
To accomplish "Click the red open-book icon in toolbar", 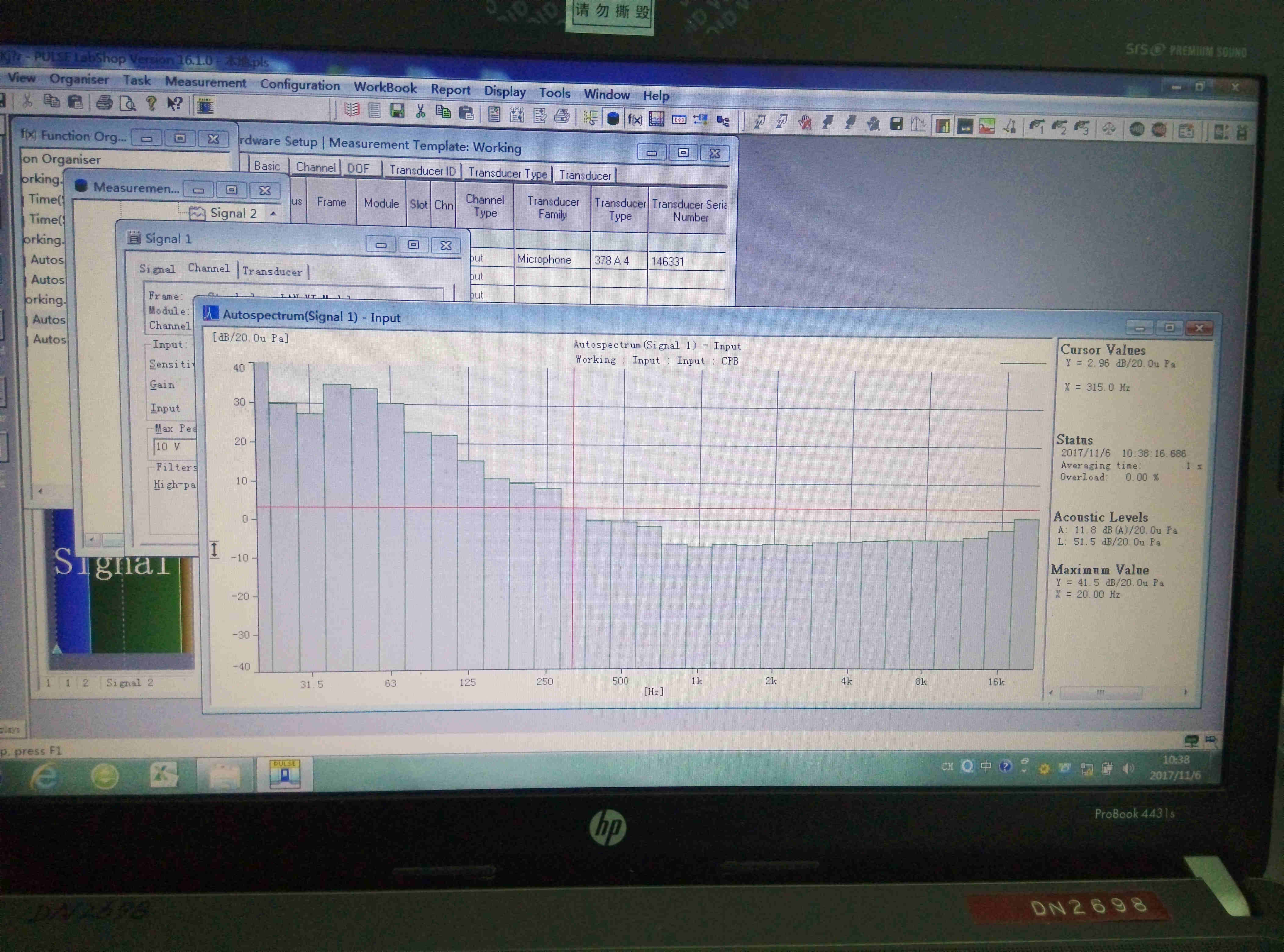I will pos(352,110).
